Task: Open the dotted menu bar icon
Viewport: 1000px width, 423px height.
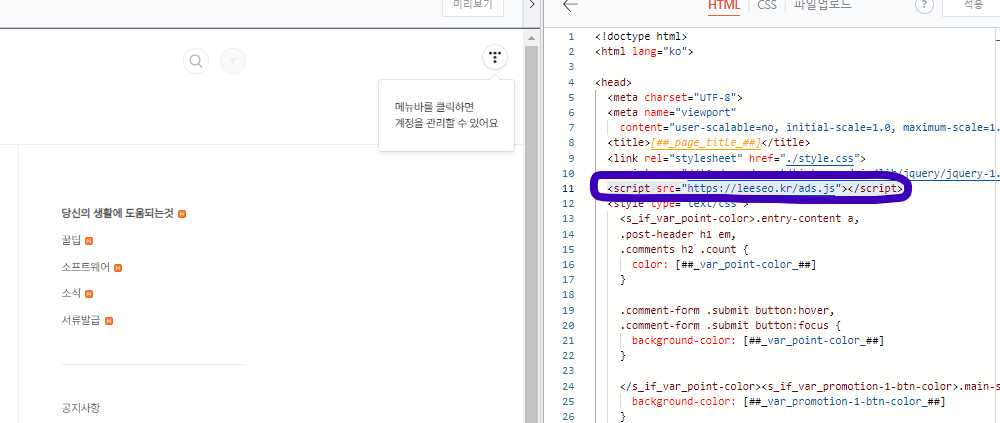Action: [x=494, y=57]
